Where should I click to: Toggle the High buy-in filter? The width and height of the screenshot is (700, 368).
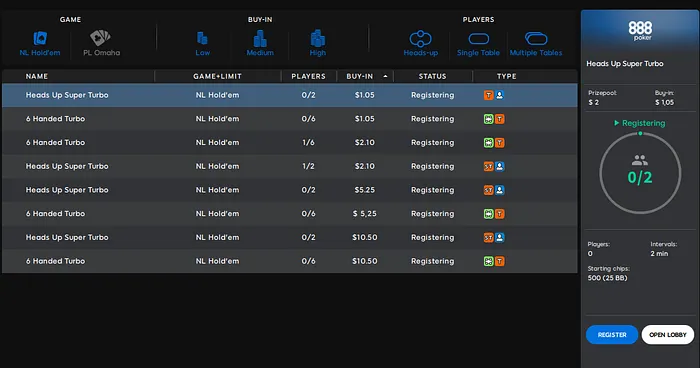(317, 44)
